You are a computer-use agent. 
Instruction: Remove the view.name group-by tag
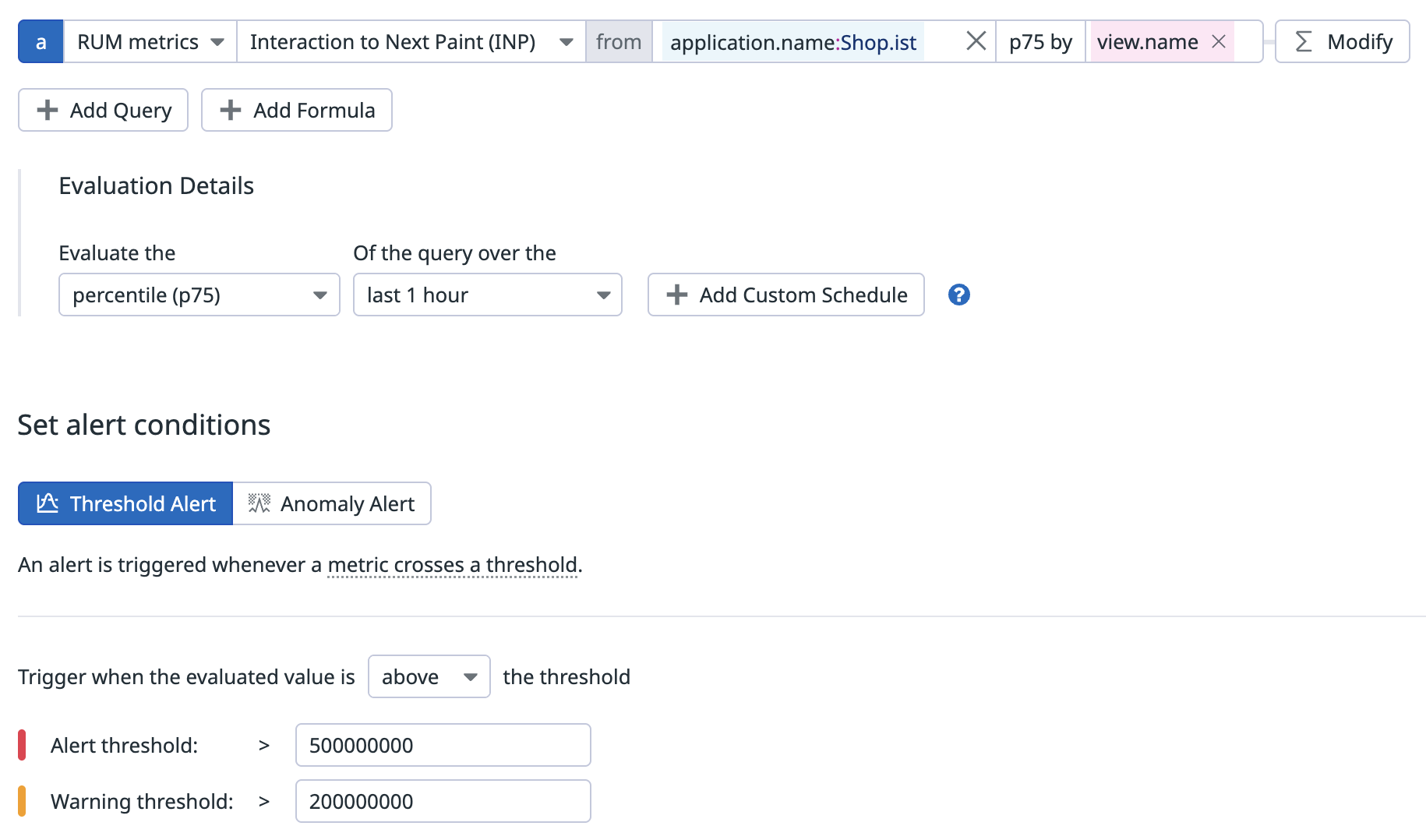(x=1219, y=42)
